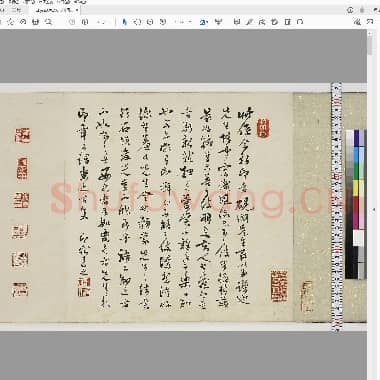Click the vertical scrollbar thumb
The width and height of the screenshot is (380, 380).
(370, 46)
